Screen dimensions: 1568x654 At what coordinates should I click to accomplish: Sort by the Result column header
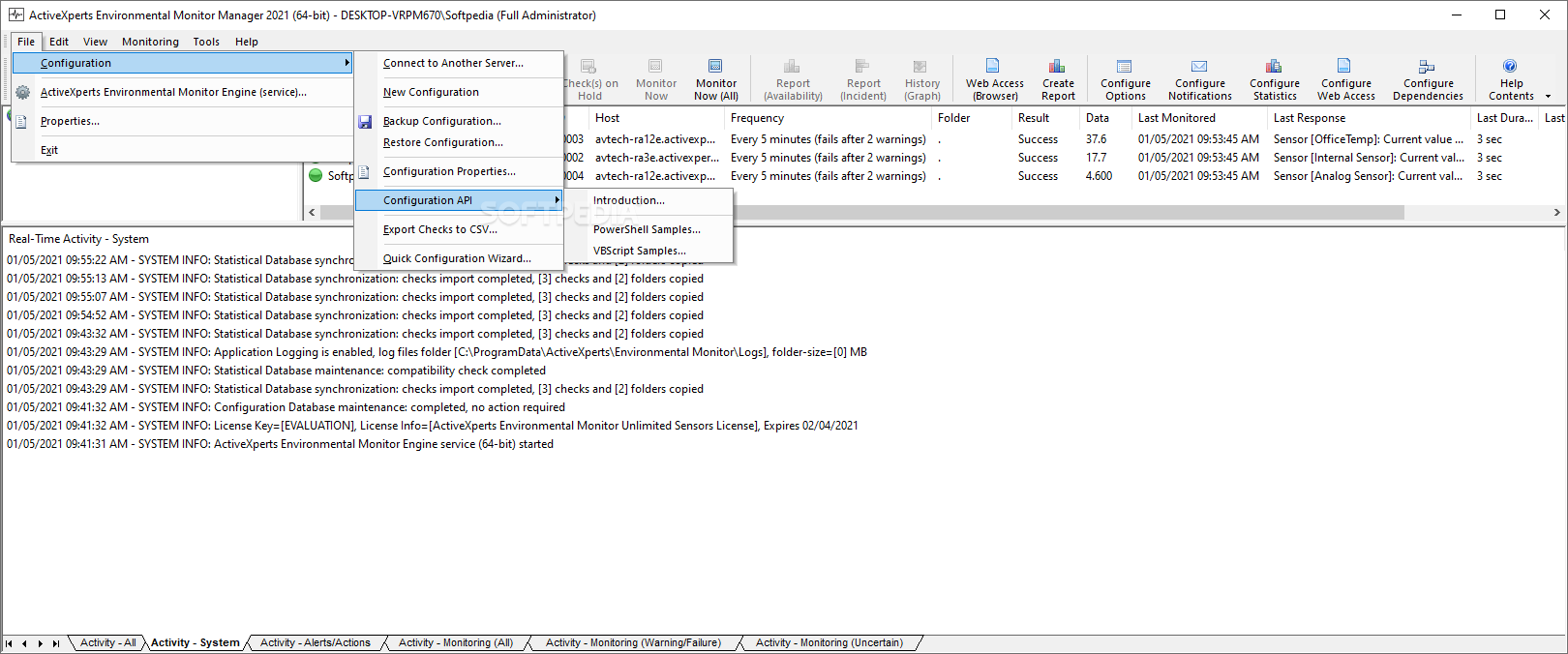[x=1045, y=118]
